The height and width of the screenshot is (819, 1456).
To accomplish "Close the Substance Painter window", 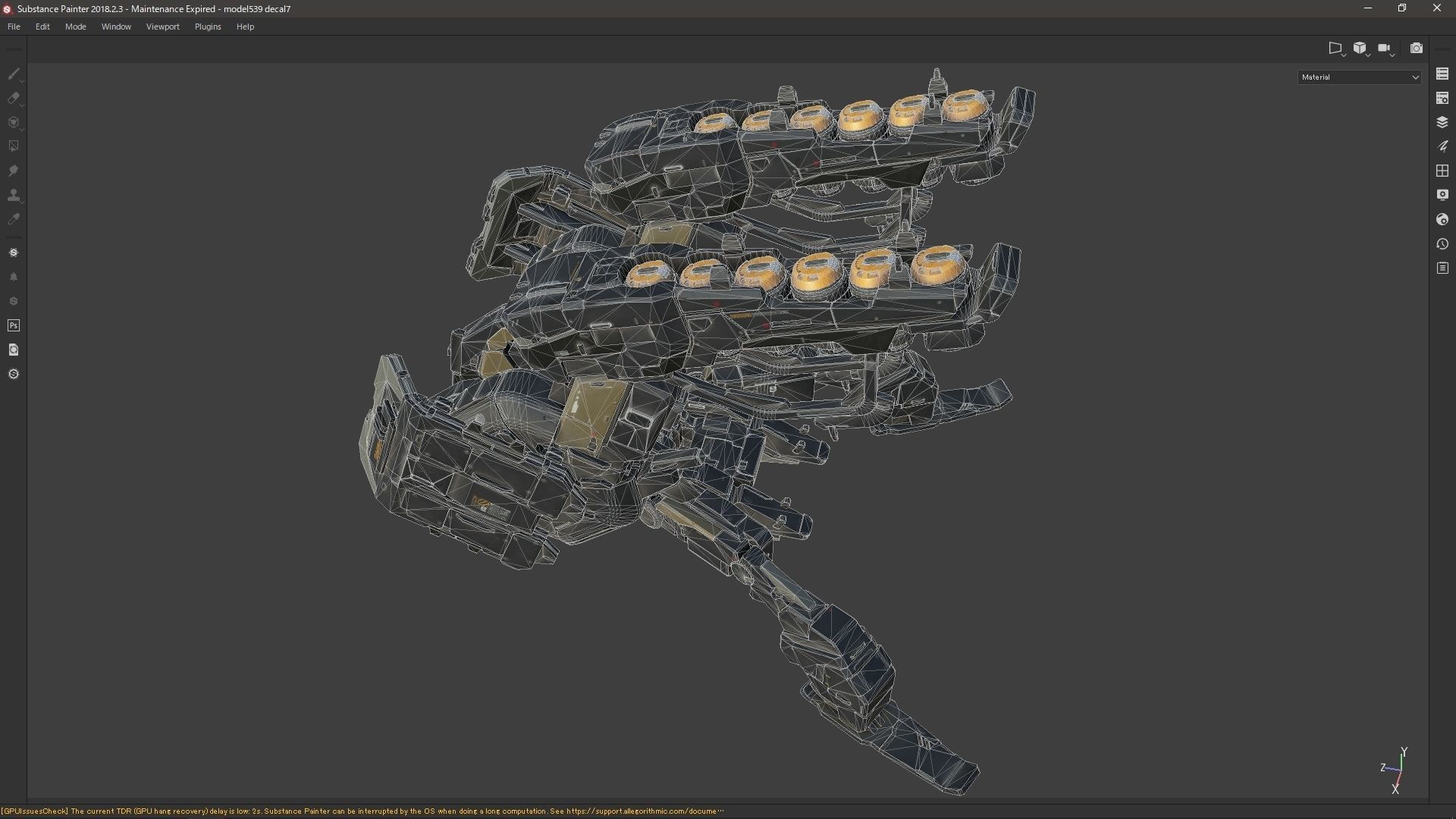I will [x=1436, y=8].
